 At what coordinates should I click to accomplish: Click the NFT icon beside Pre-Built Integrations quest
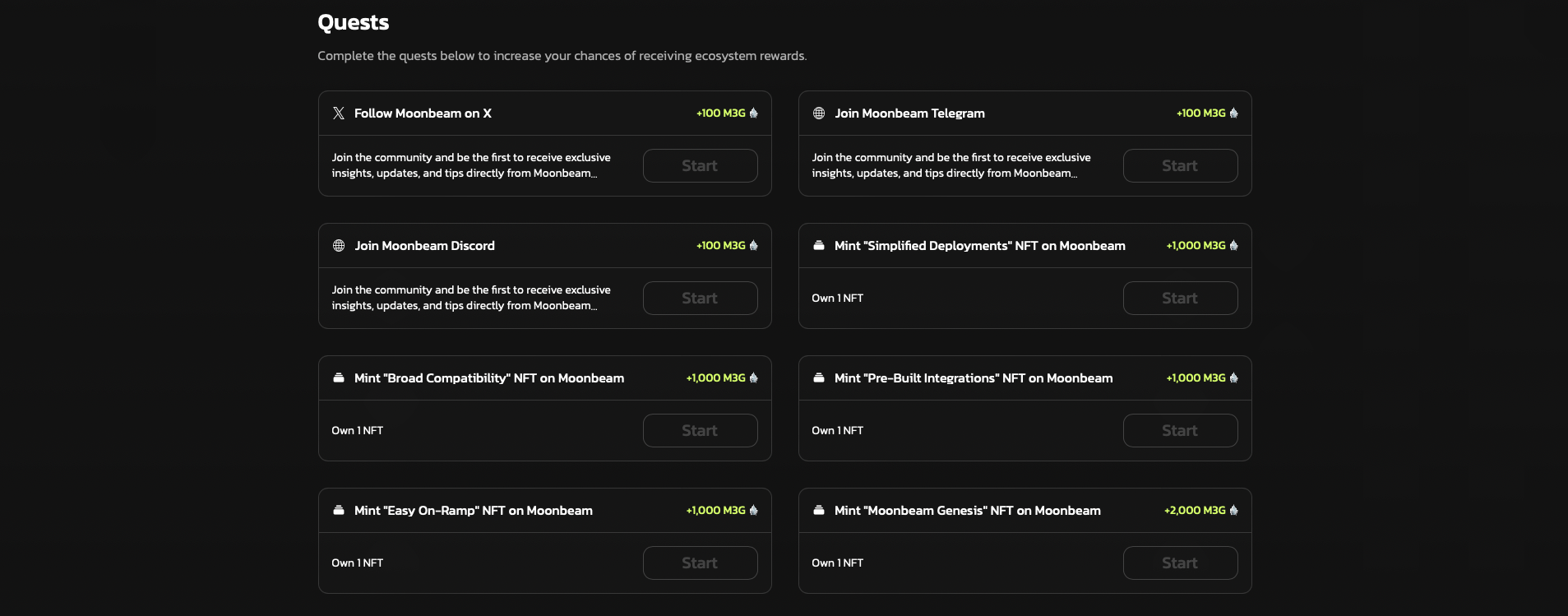point(819,377)
